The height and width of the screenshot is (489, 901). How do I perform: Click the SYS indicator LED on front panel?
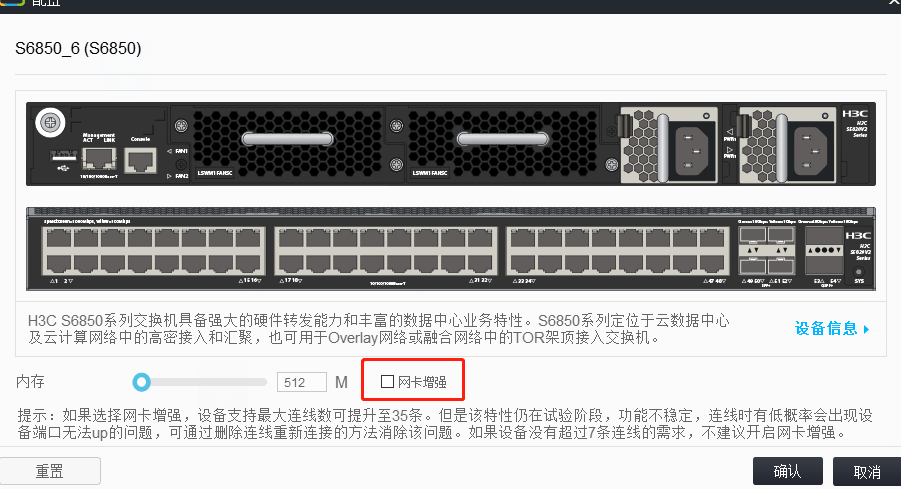[859, 272]
